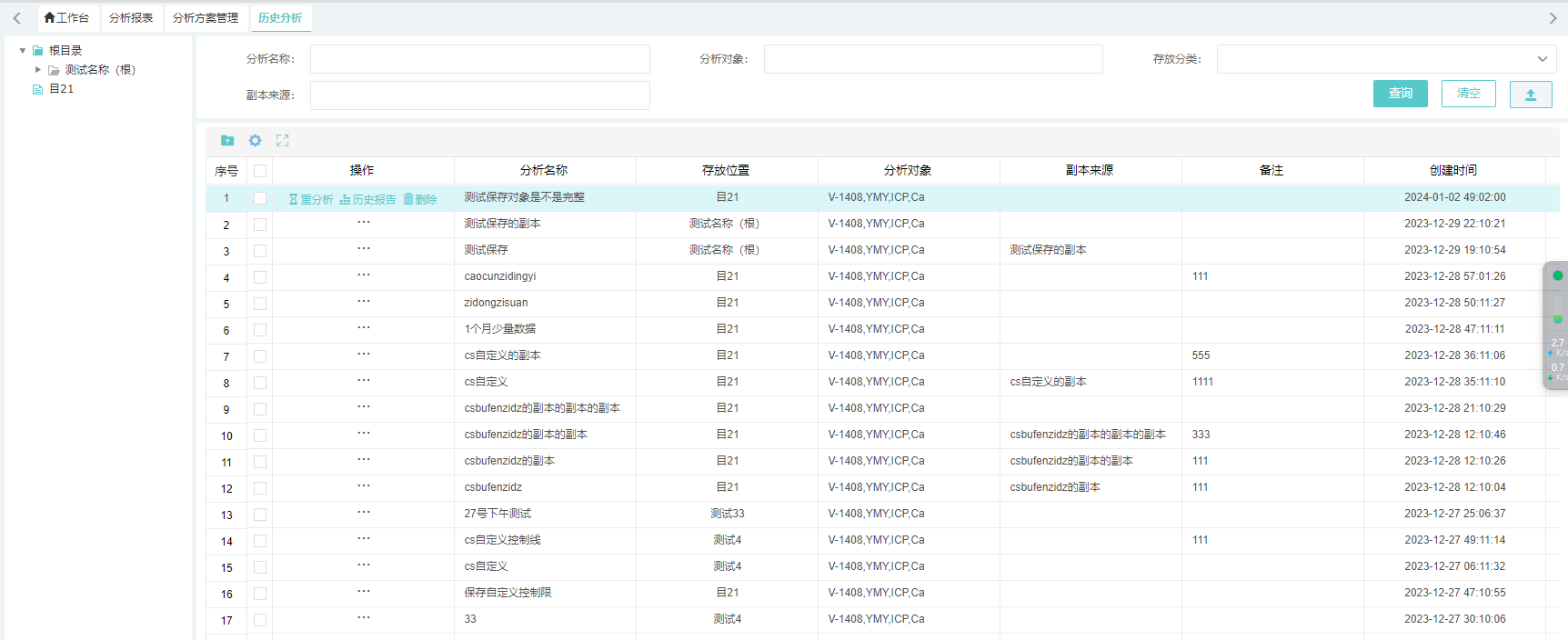Viewport: 1568px width, 640px height.
Task: Switch to the 工作台 tab
Action: [66, 18]
